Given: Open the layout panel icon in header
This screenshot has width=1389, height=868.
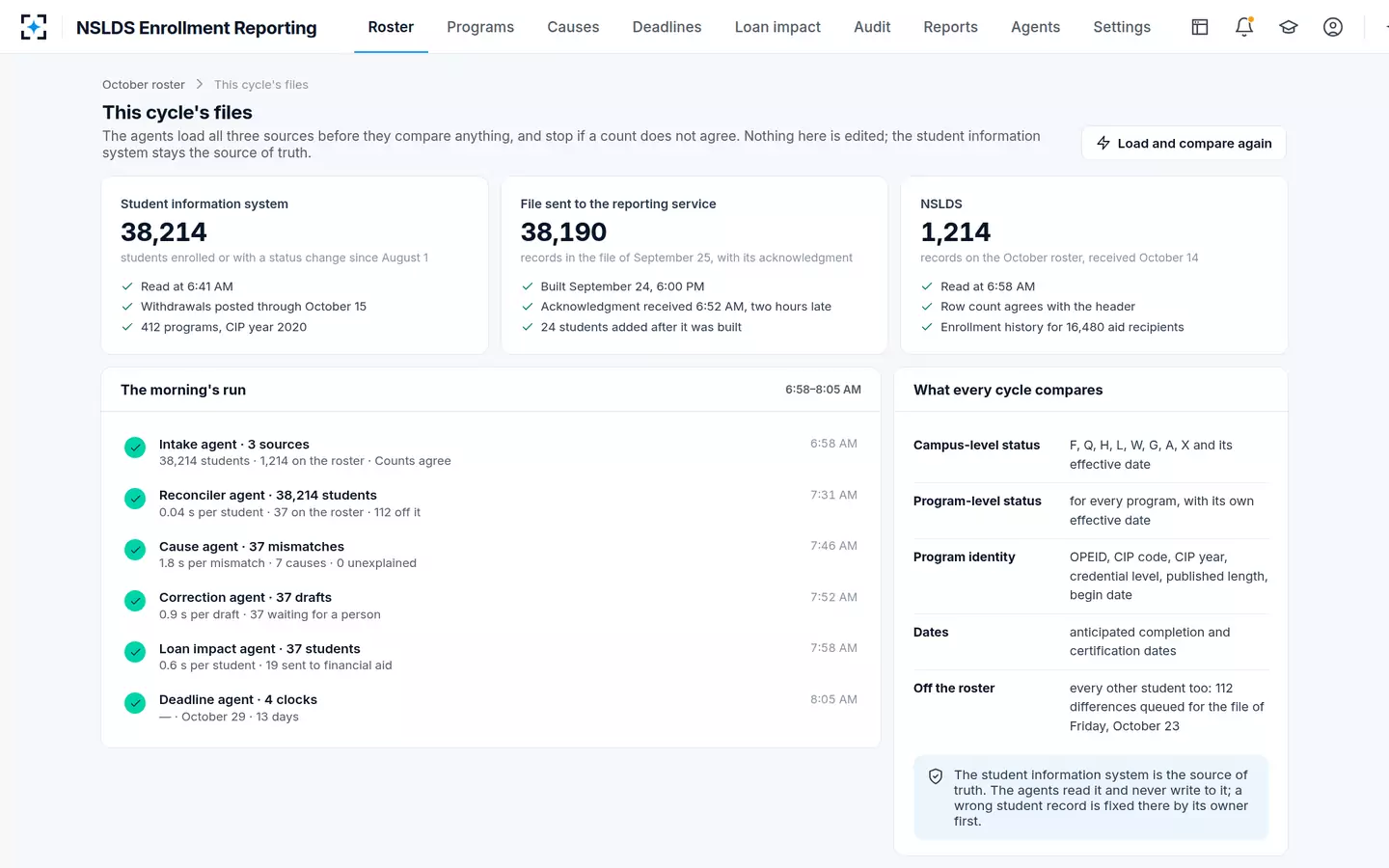Looking at the screenshot, I should pyautogui.click(x=1200, y=27).
